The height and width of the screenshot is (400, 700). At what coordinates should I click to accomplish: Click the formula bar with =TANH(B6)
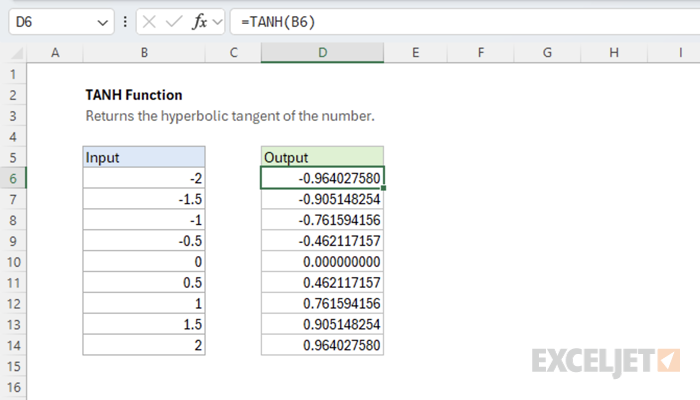click(465, 21)
